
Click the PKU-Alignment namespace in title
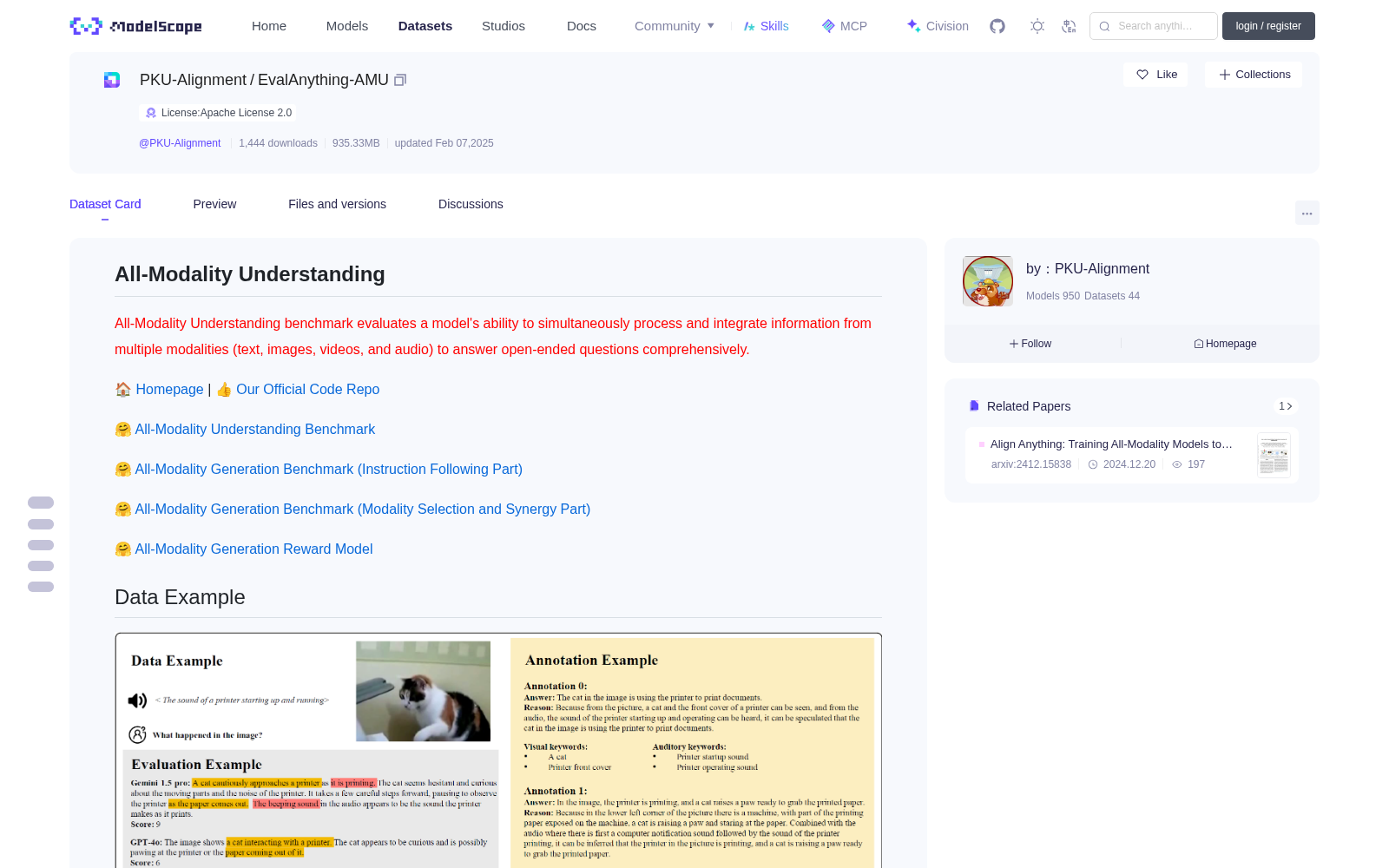click(193, 80)
